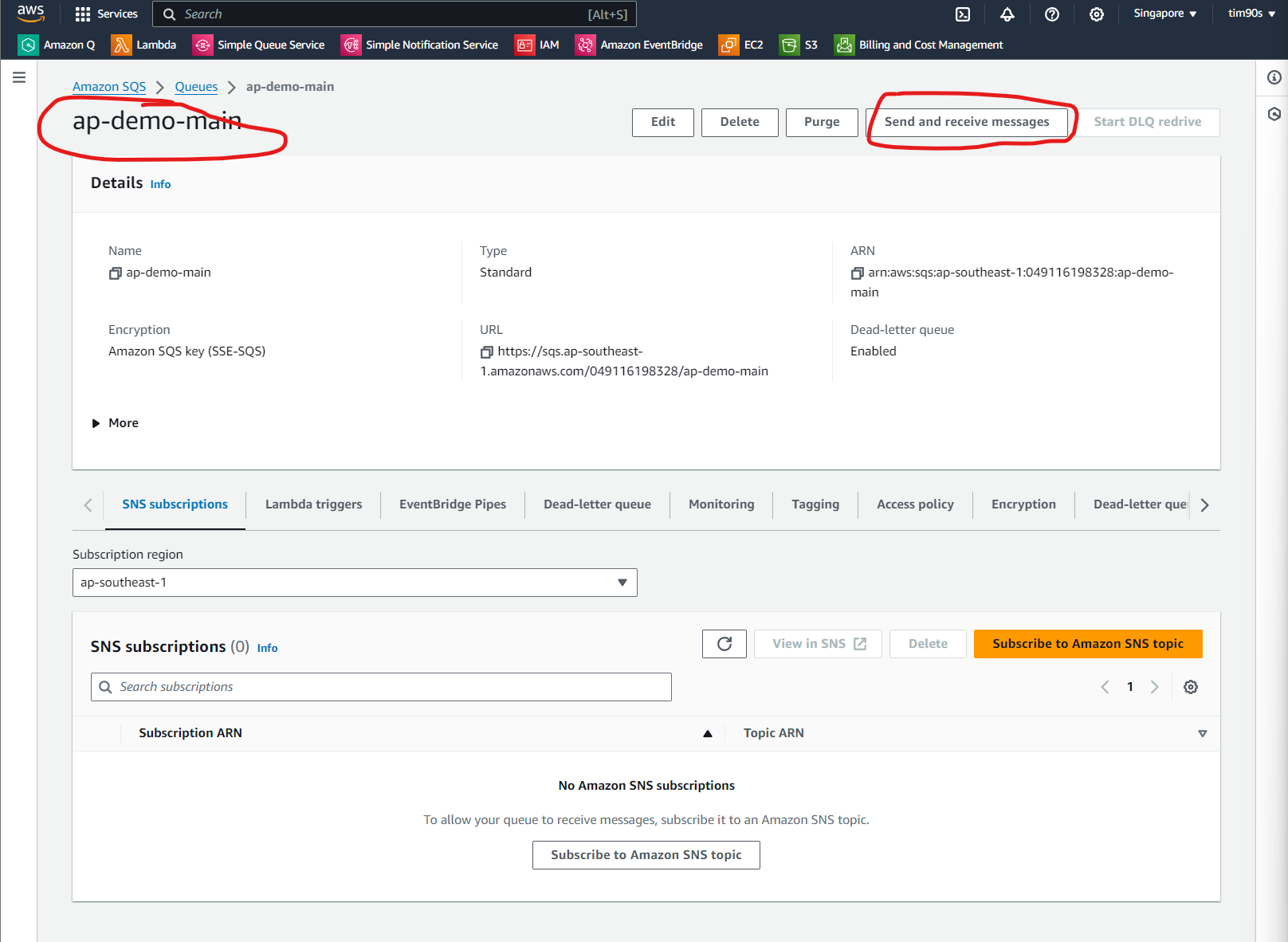Switch to the Encryption tab
Viewport: 1288px width, 942px height.
coord(1023,504)
